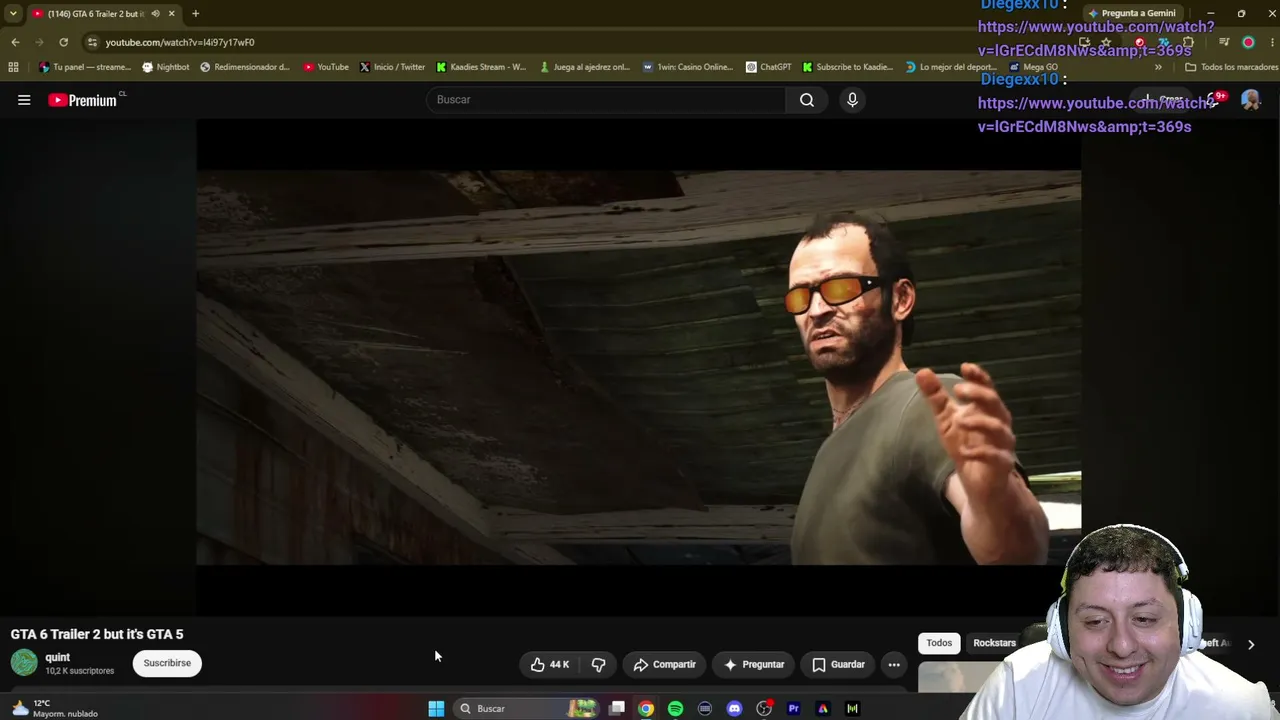Open the ChatGPT bookmark
1280x720 pixels.
(x=769, y=67)
